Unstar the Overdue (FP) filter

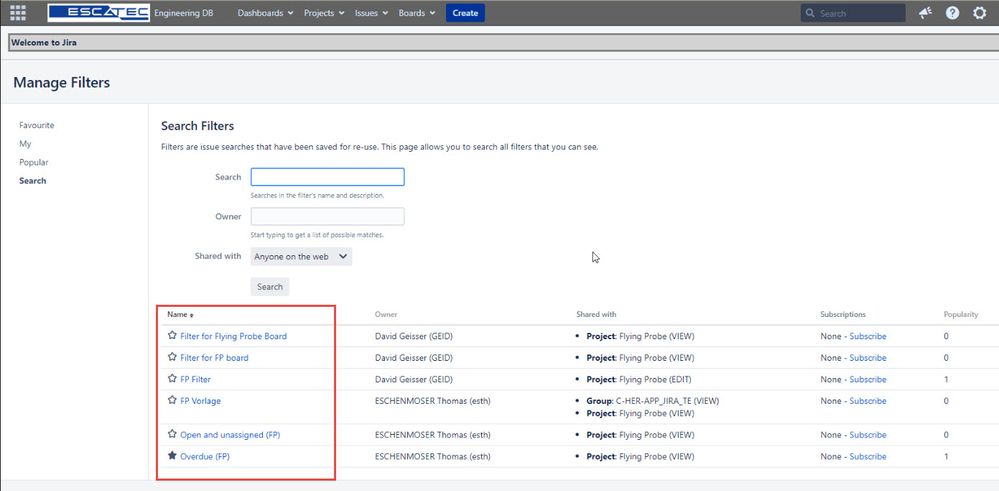[171, 455]
